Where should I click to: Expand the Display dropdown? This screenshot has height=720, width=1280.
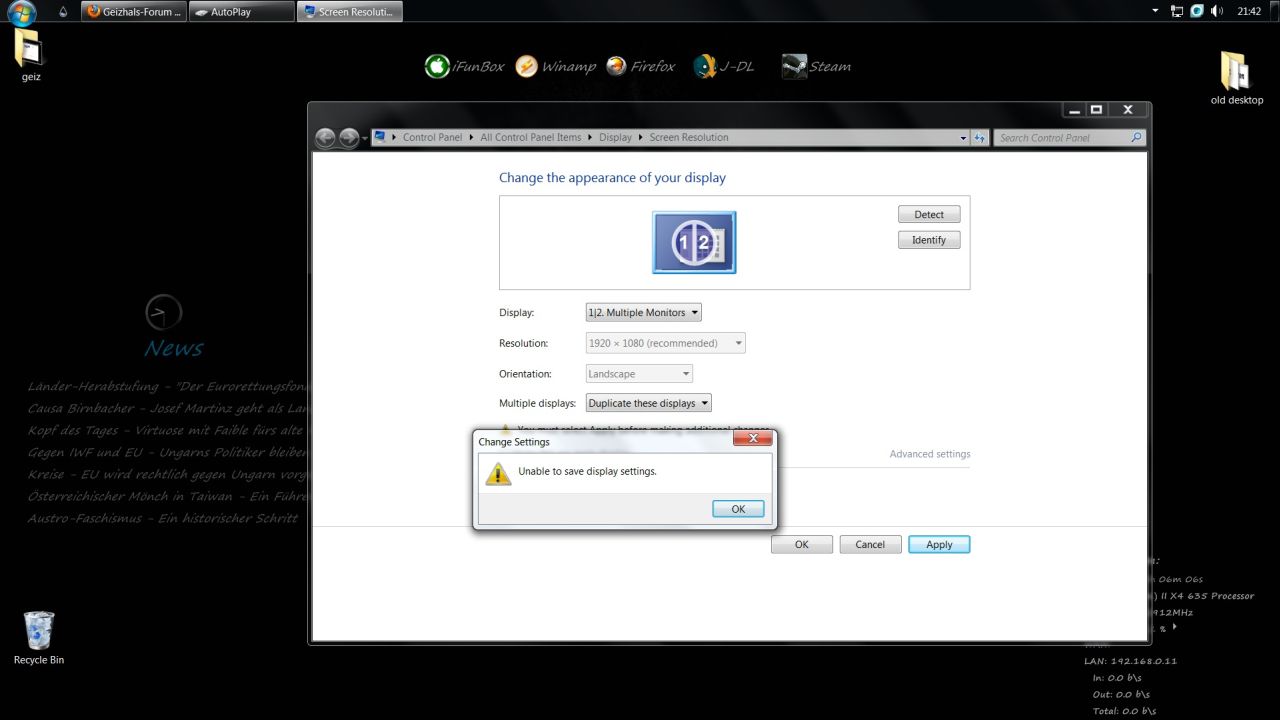click(643, 313)
